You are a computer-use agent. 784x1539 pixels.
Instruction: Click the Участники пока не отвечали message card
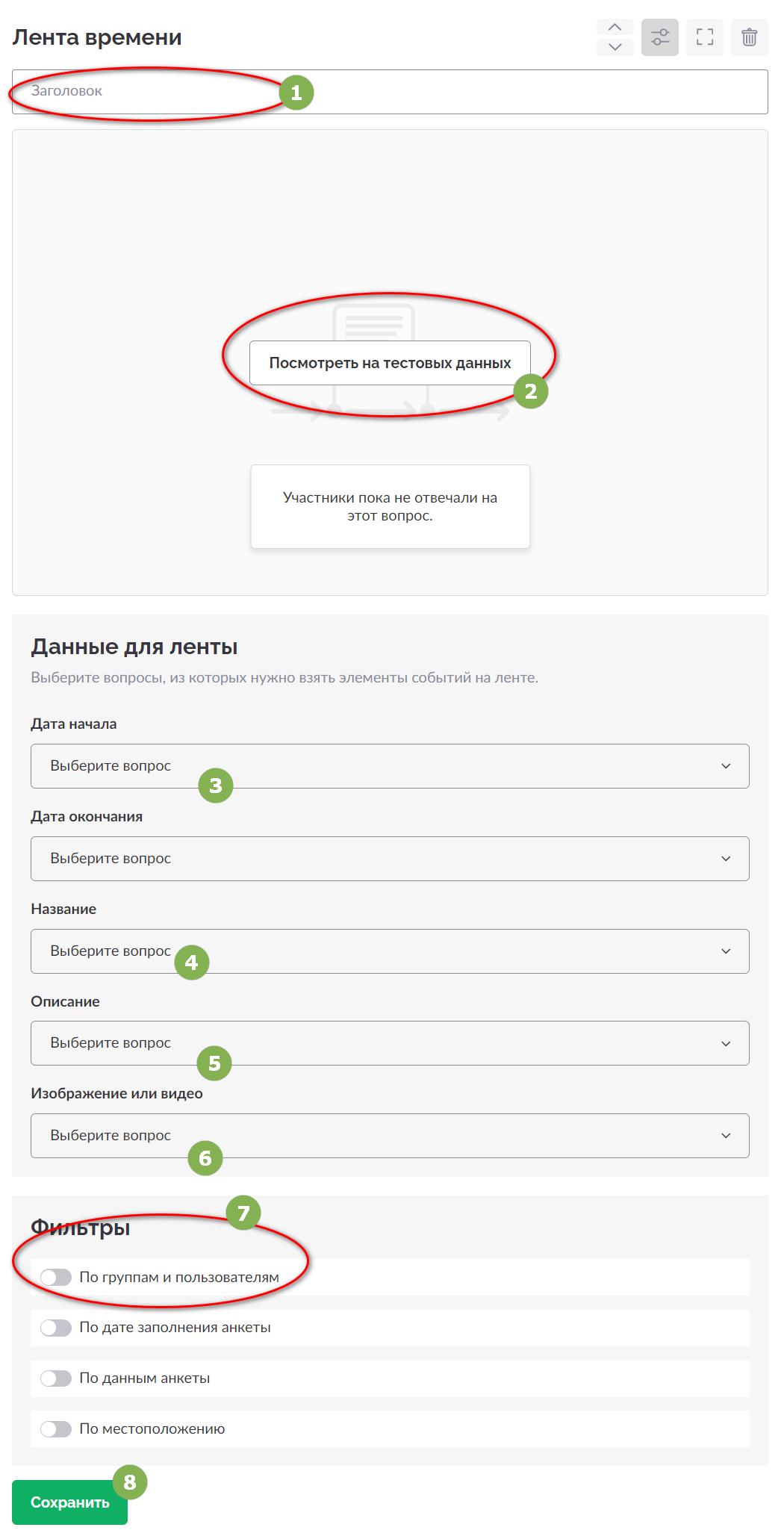[390, 506]
